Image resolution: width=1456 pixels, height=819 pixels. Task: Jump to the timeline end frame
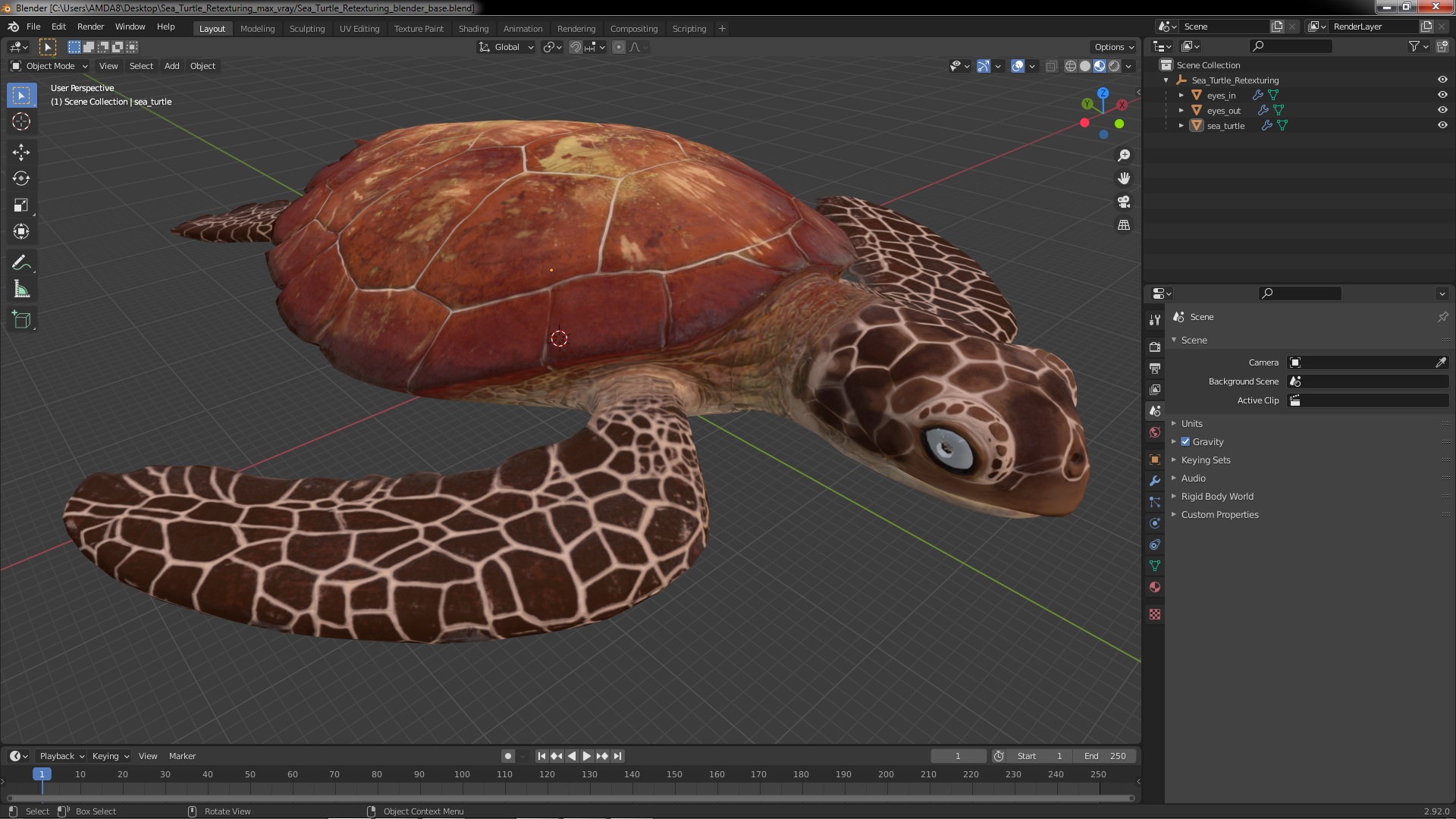tap(618, 756)
